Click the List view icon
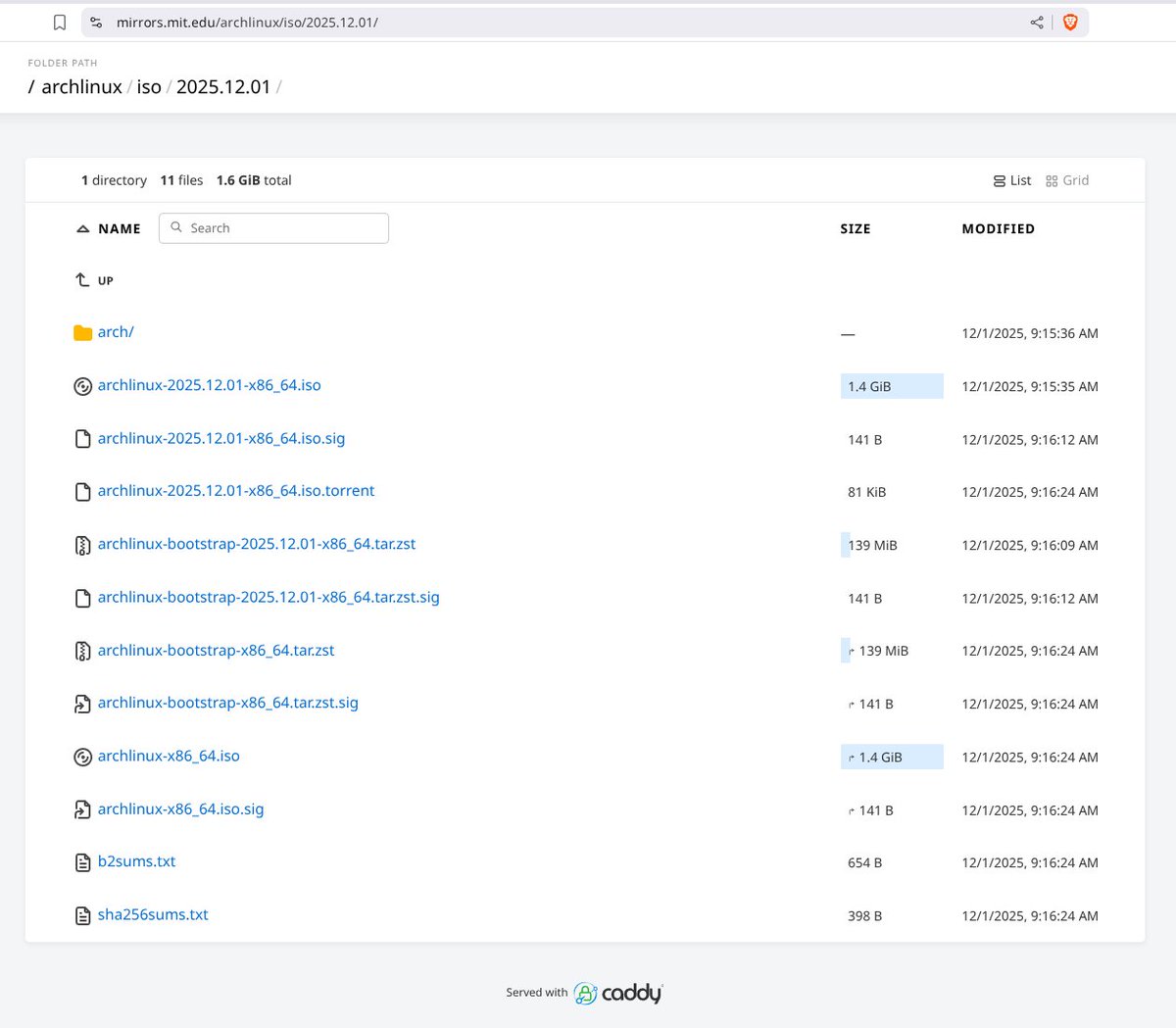 pos(1000,180)
